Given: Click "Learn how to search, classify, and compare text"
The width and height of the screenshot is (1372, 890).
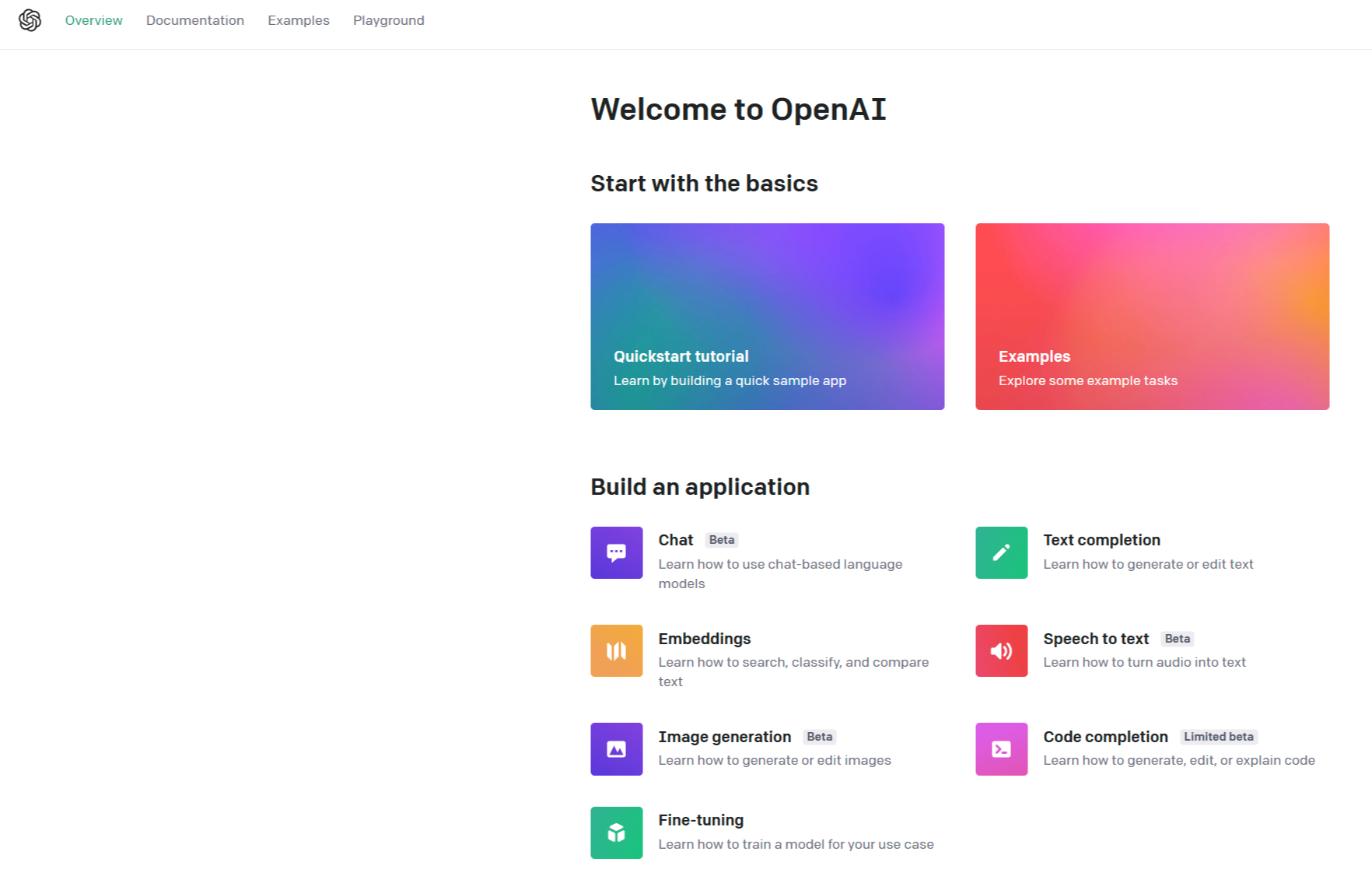Looking at the screenshot, I should click(793, 671).
